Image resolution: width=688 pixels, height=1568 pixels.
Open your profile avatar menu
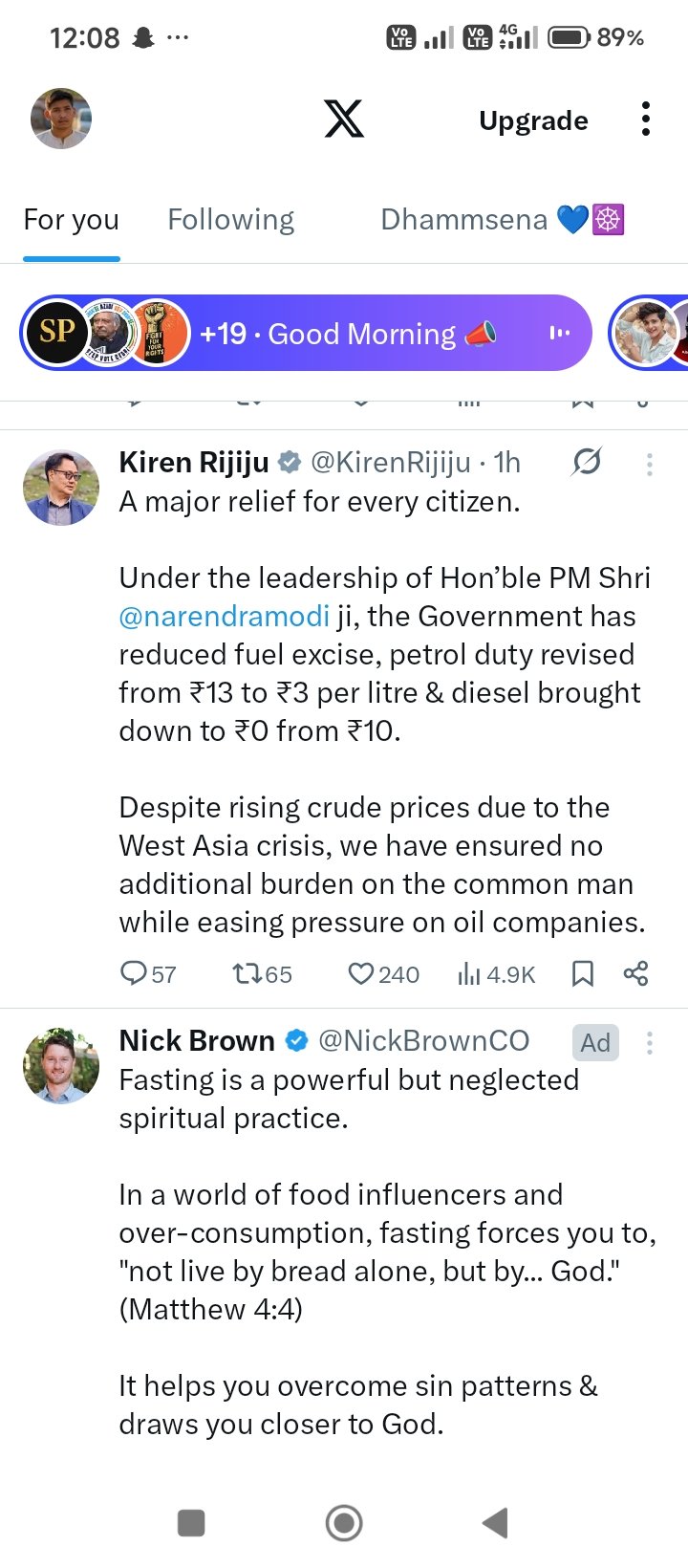point(61,119)
